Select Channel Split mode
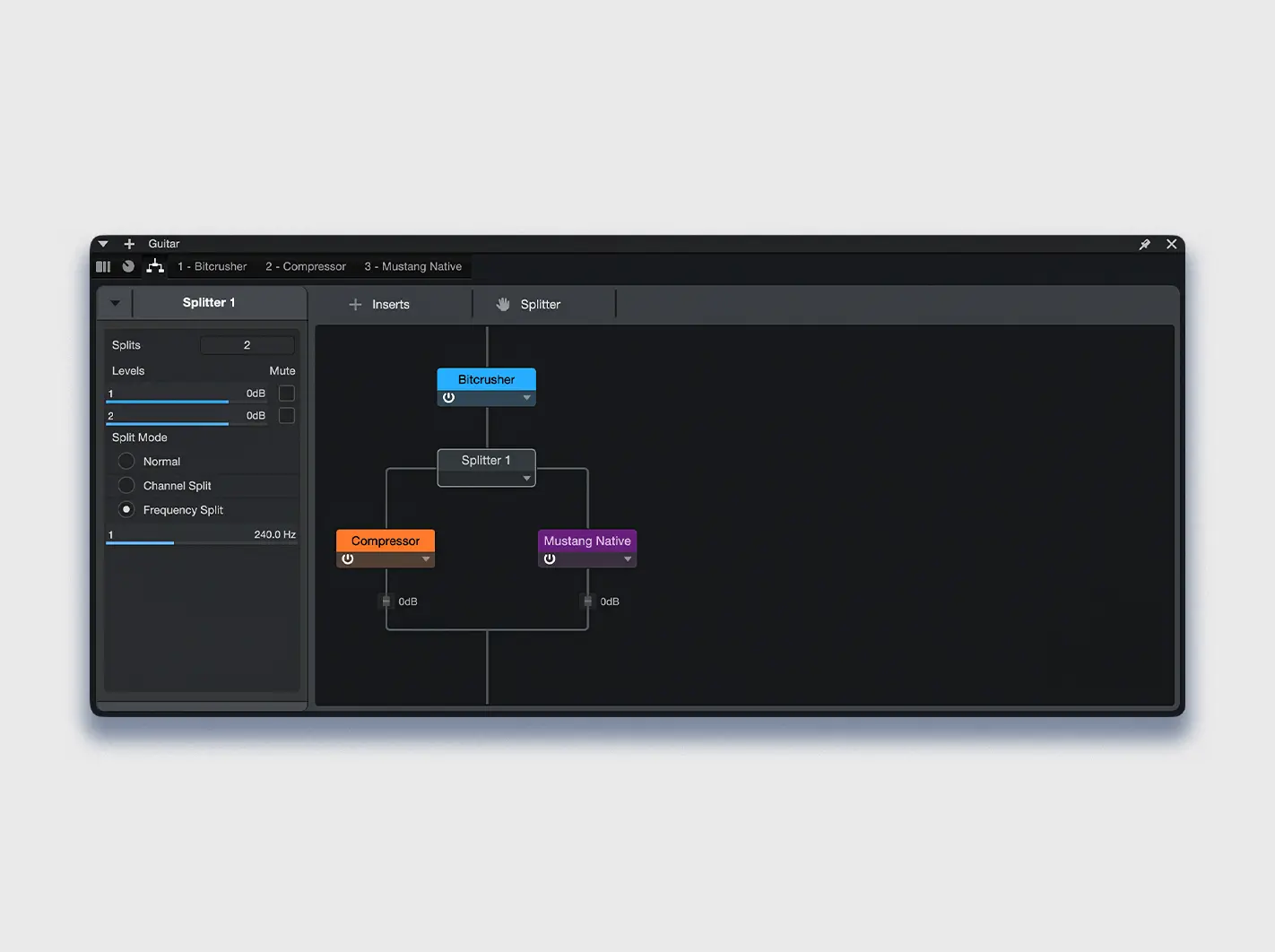This screenshot has width=1275, height=952. pyautogui.click(x=126, y=486)
